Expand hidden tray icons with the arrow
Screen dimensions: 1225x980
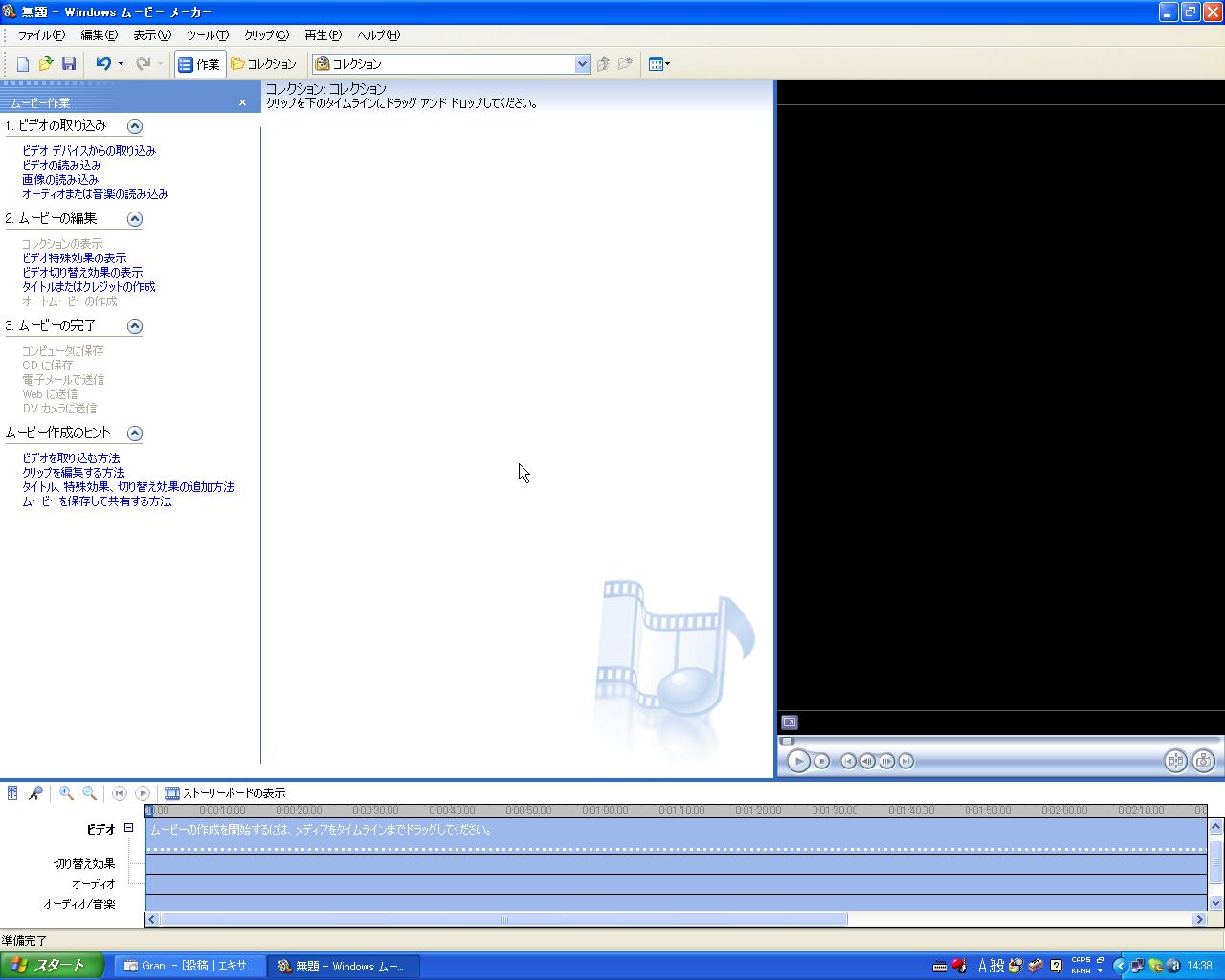pyautogui.click(x=1120, y=966)
